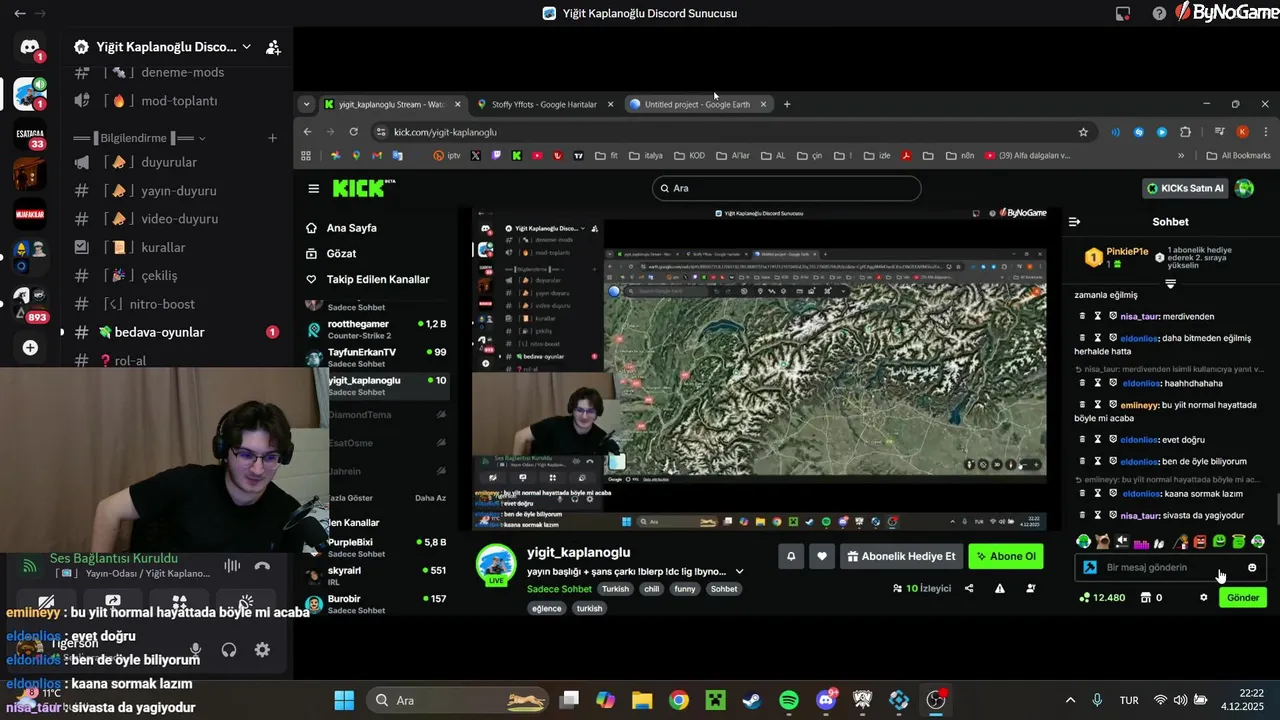The image size is (1280, 720).
Task: Open Windows Start menu
Action: pyautogui.click(x=344, y=700)
